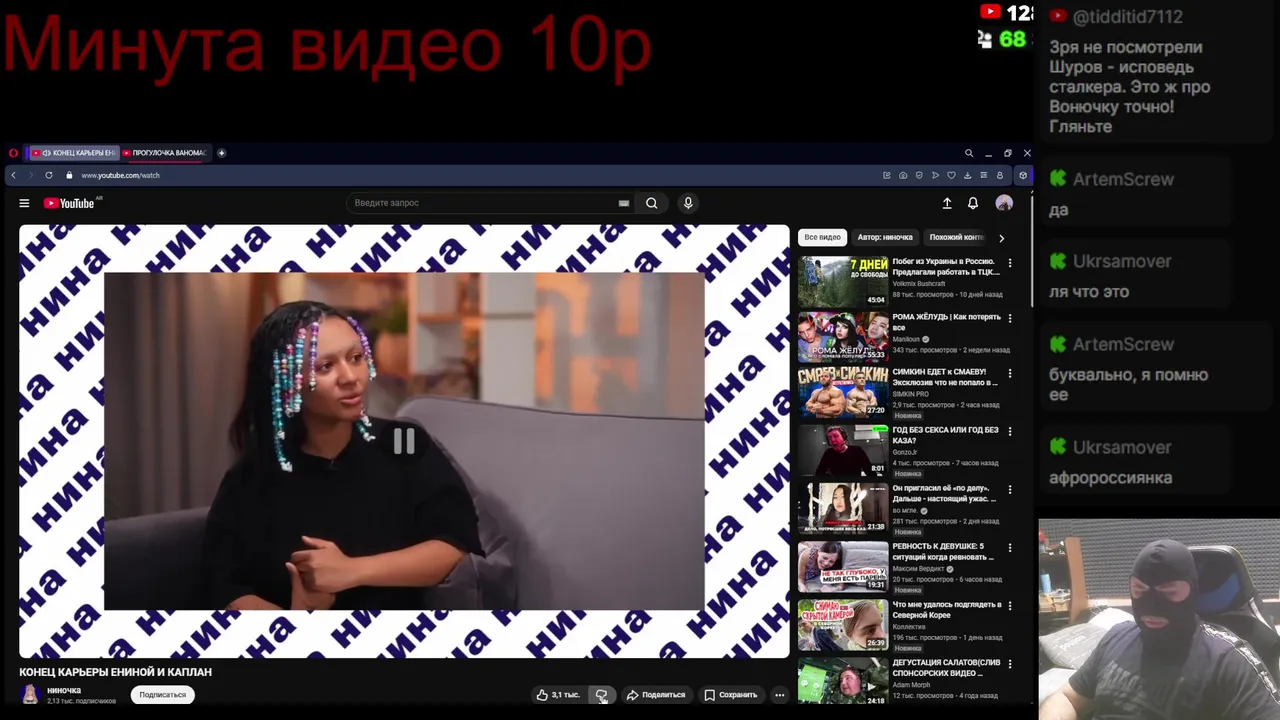Open РЕВНОСТЬ К ДЕВУШКЕ video thumbnail
Screen dimensions: 1280x720
click(843, 566)
